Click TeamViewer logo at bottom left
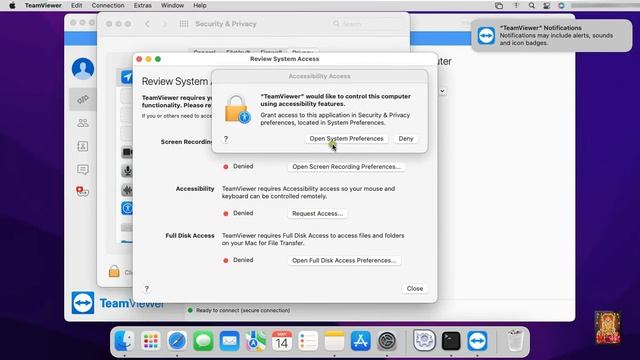Image resolution: width=640 pixels, height=360 pixels. coord(83,303)
